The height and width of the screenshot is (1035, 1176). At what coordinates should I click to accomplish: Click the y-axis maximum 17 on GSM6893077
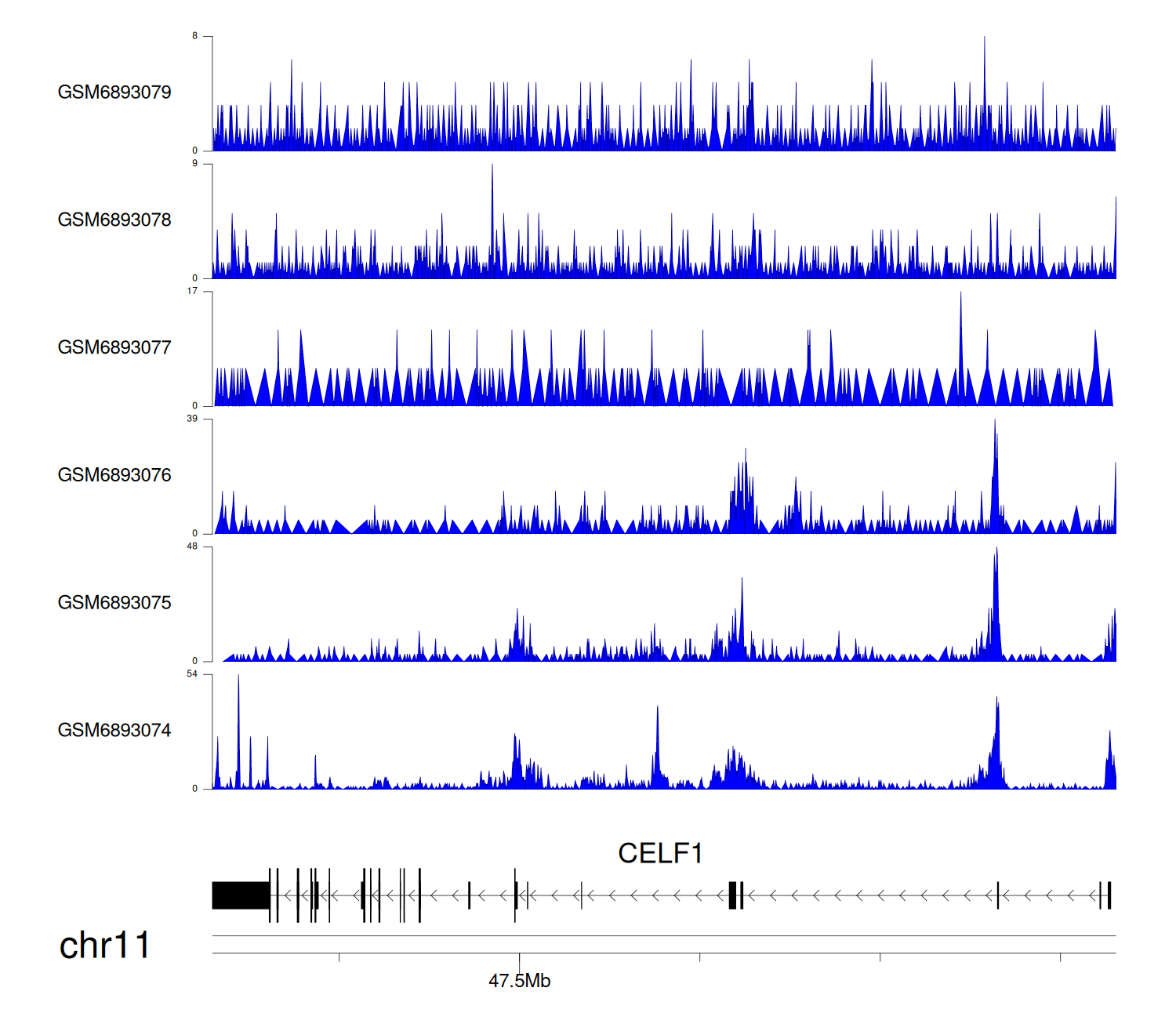(x=192, y=292)
